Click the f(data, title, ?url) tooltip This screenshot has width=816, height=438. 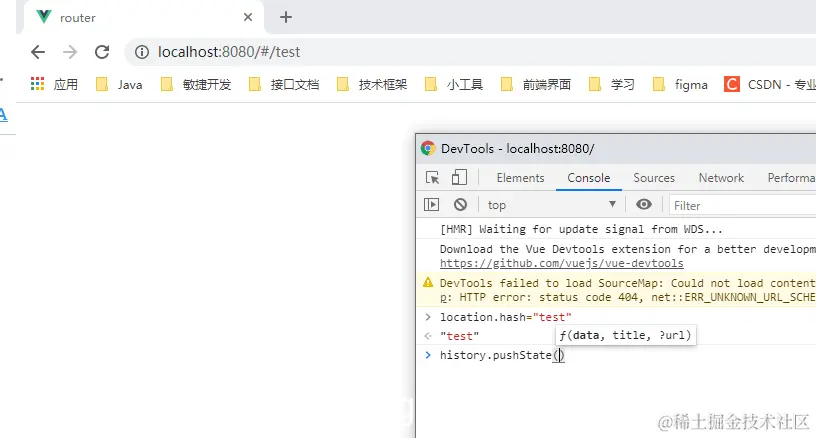tap(626, 335)
